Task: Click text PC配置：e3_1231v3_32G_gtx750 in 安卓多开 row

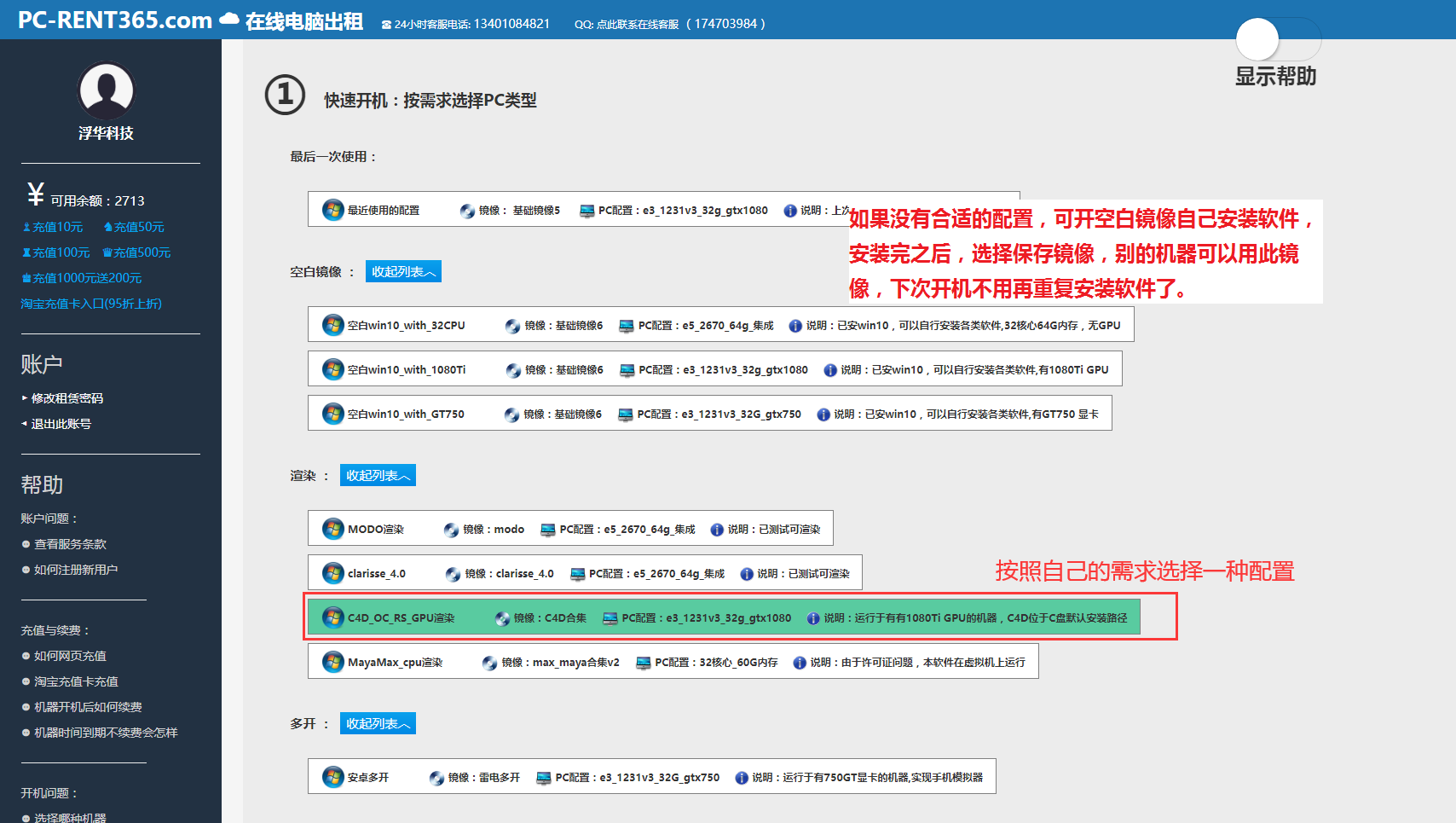Action: (x=638, y=778)
